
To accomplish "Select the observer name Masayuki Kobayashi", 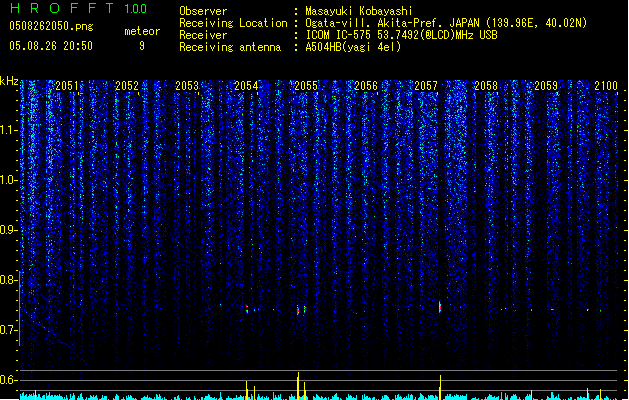I will (359, 11).
